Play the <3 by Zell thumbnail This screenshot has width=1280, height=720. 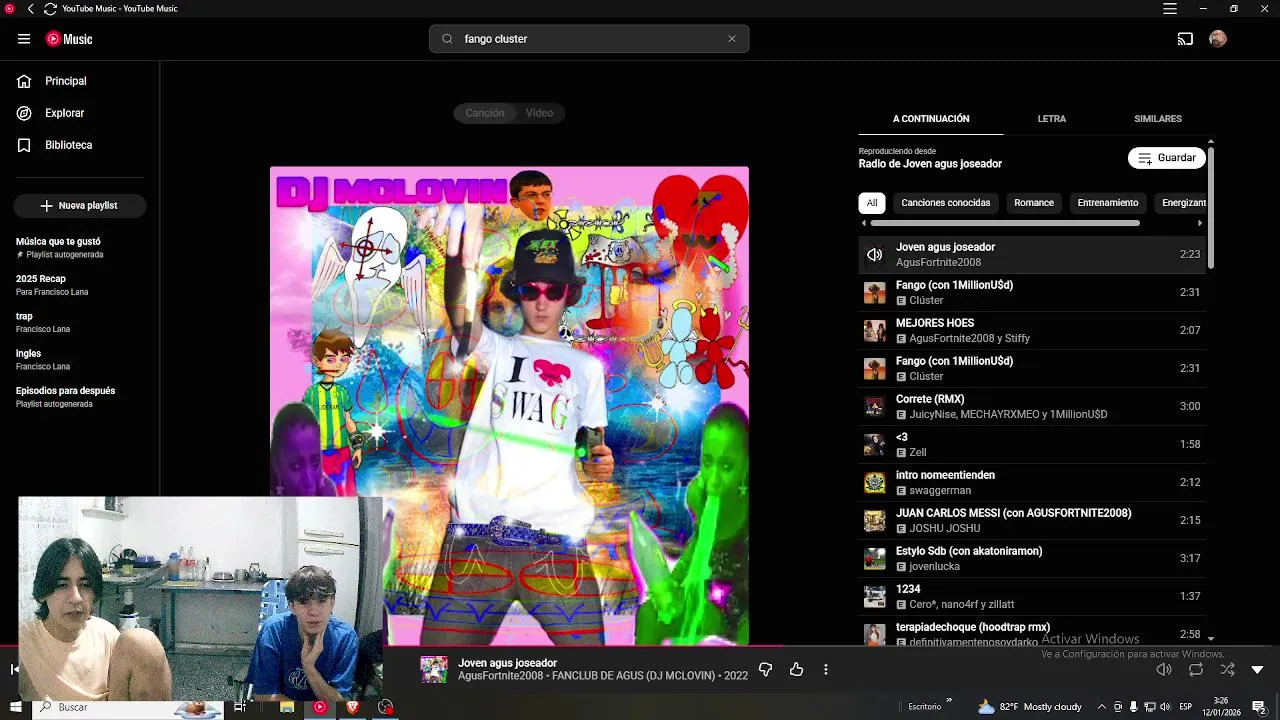(x=875, y=445)
